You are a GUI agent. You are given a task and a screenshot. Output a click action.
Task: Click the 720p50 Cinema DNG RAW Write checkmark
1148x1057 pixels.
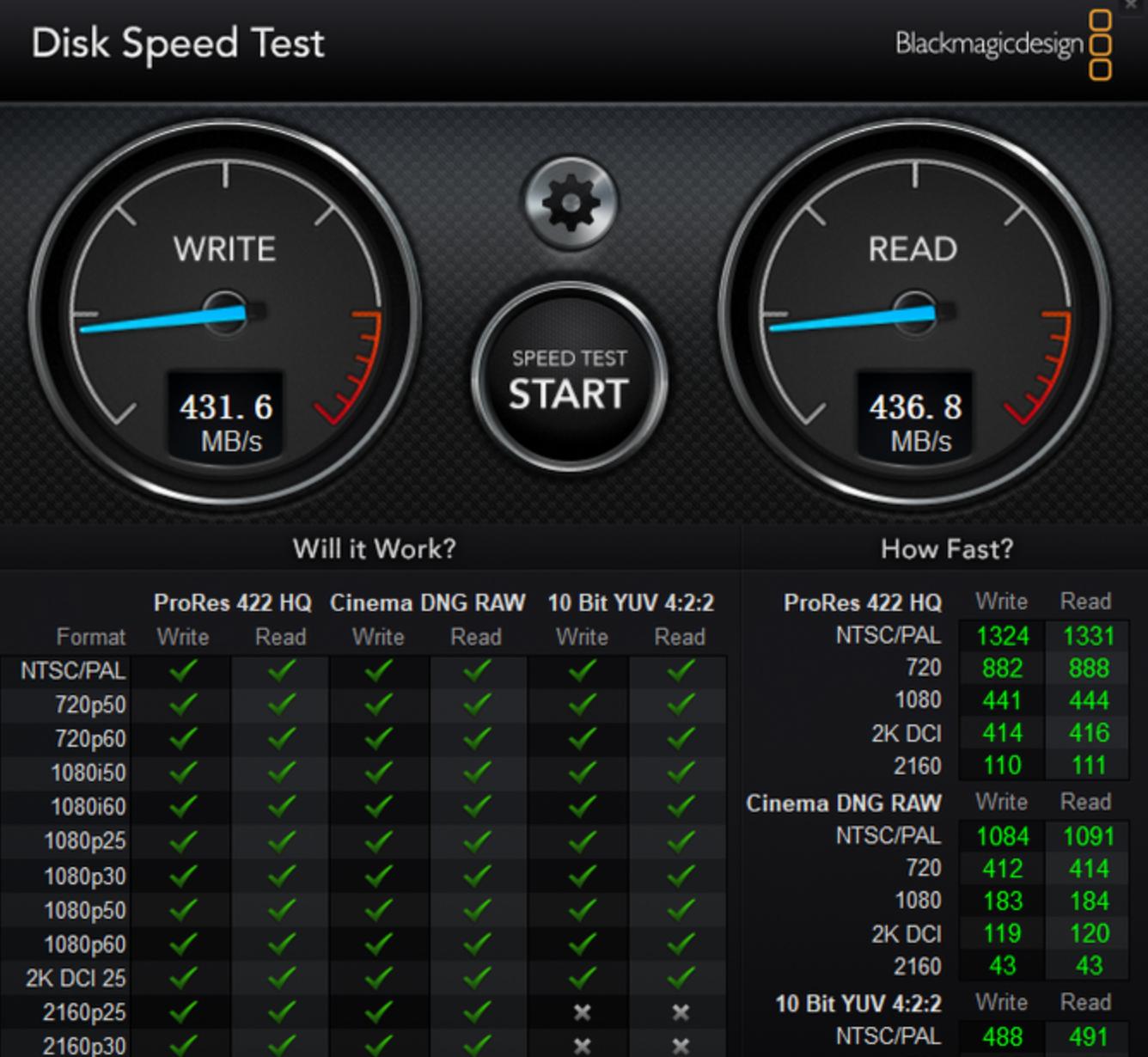pyautogui.click(x=378, y=705)
